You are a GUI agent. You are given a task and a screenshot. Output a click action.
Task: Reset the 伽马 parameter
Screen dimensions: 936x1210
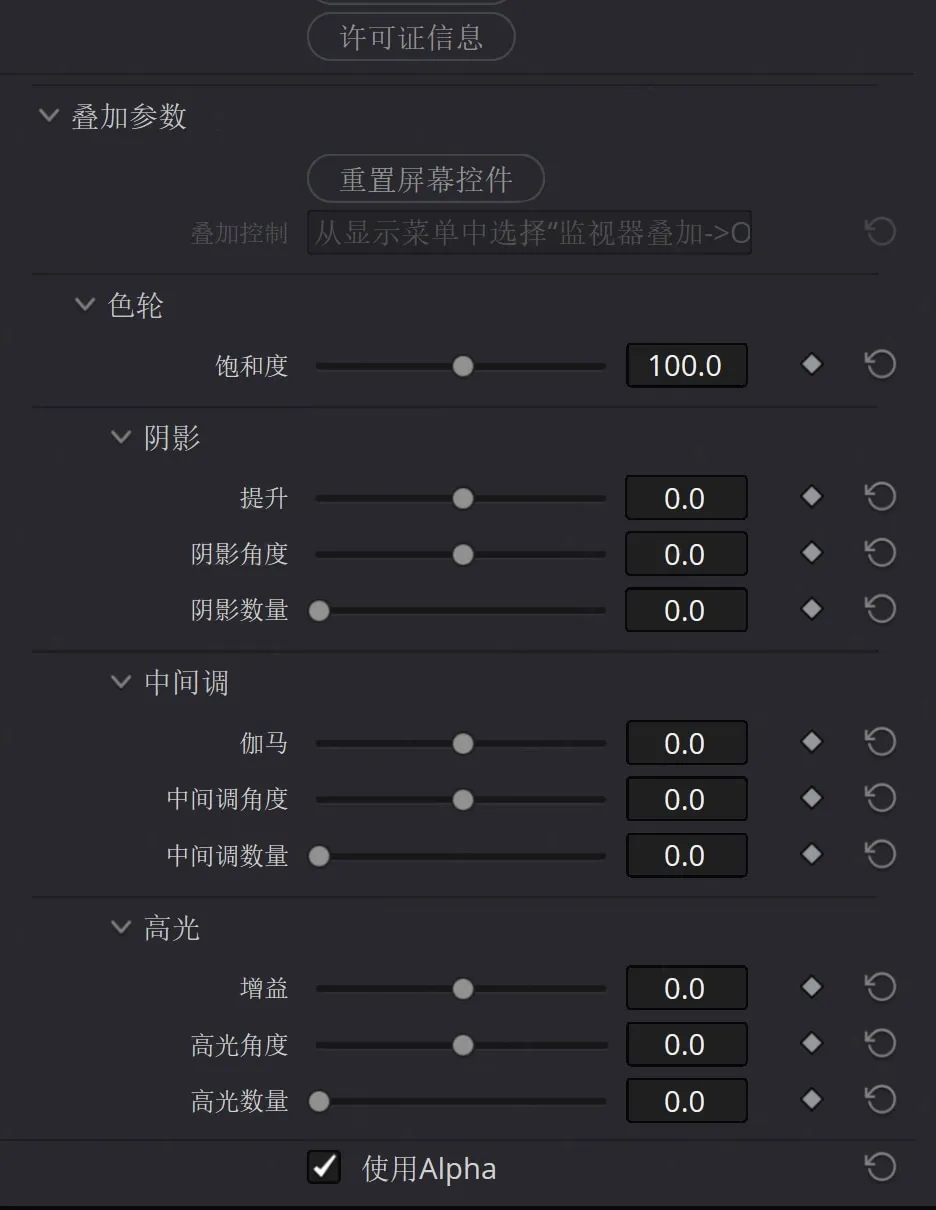[880, 742]
